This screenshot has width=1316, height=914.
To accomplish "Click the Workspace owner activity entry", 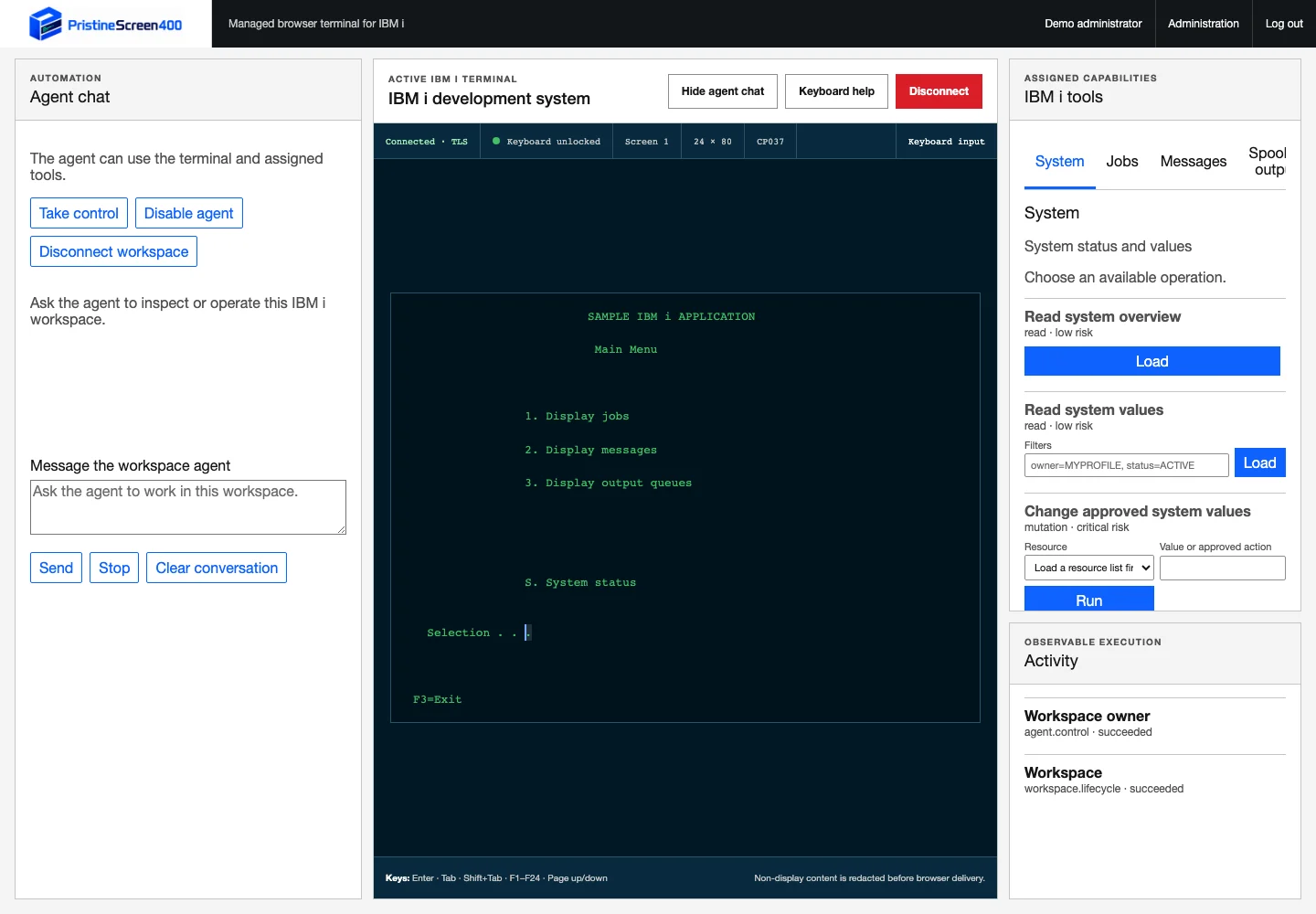I will coord(1154,723).
